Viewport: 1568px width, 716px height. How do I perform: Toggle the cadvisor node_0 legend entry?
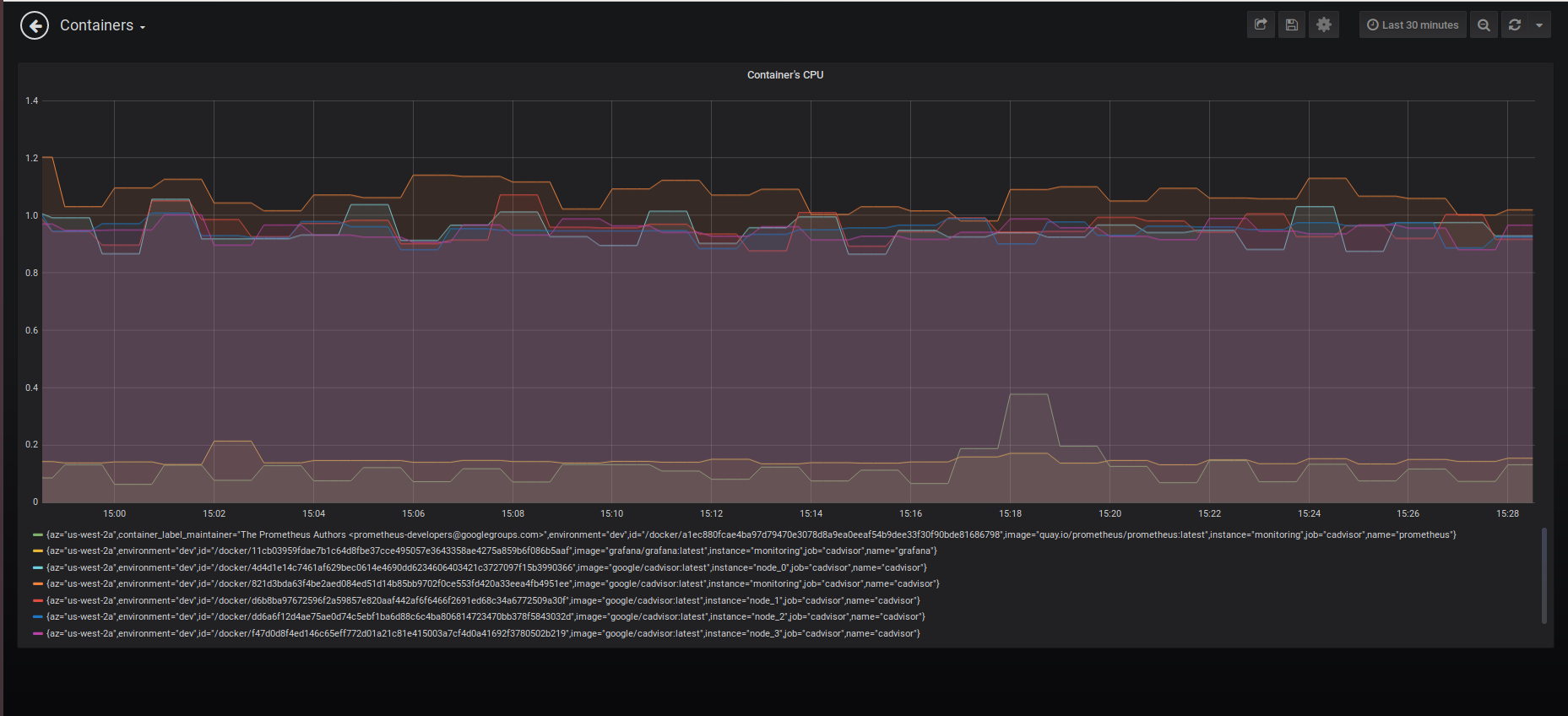pos(486,567)
